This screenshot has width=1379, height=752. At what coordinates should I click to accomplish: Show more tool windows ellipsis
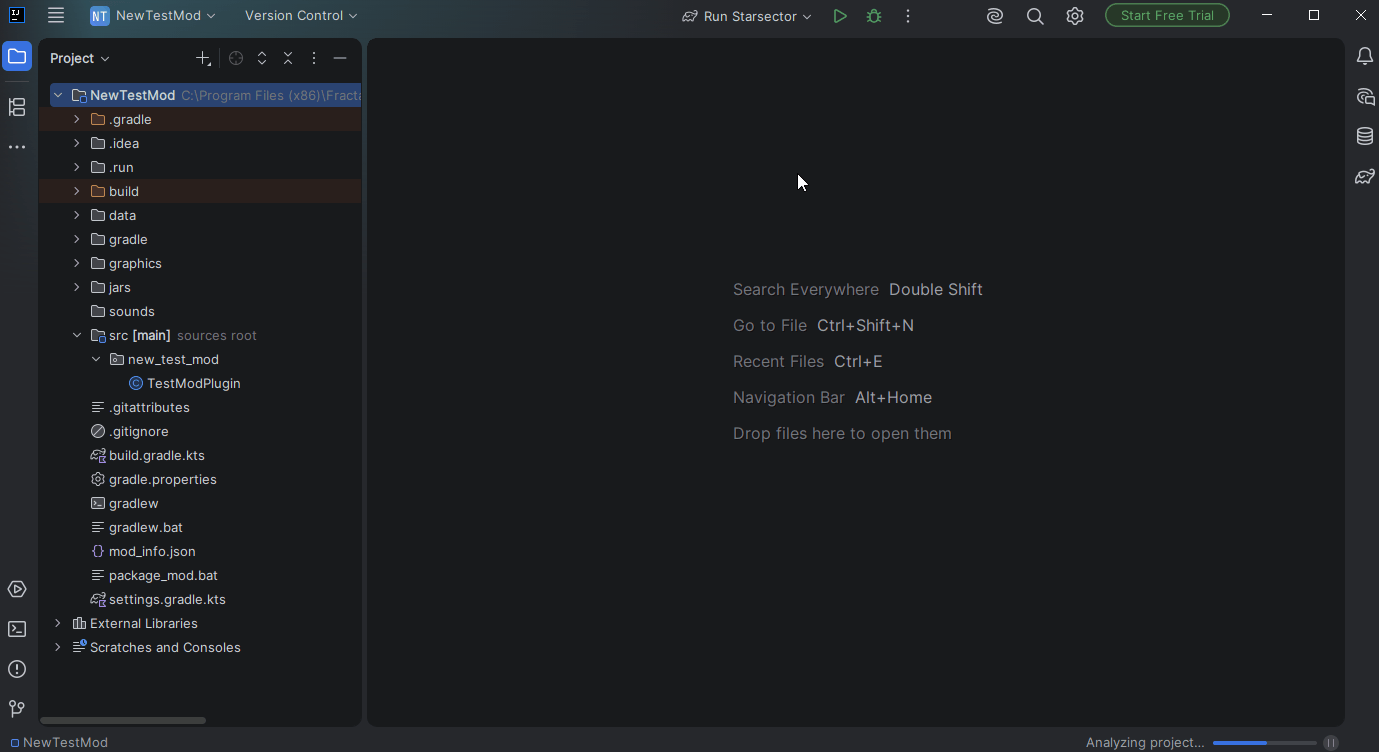tap(17, 147)
